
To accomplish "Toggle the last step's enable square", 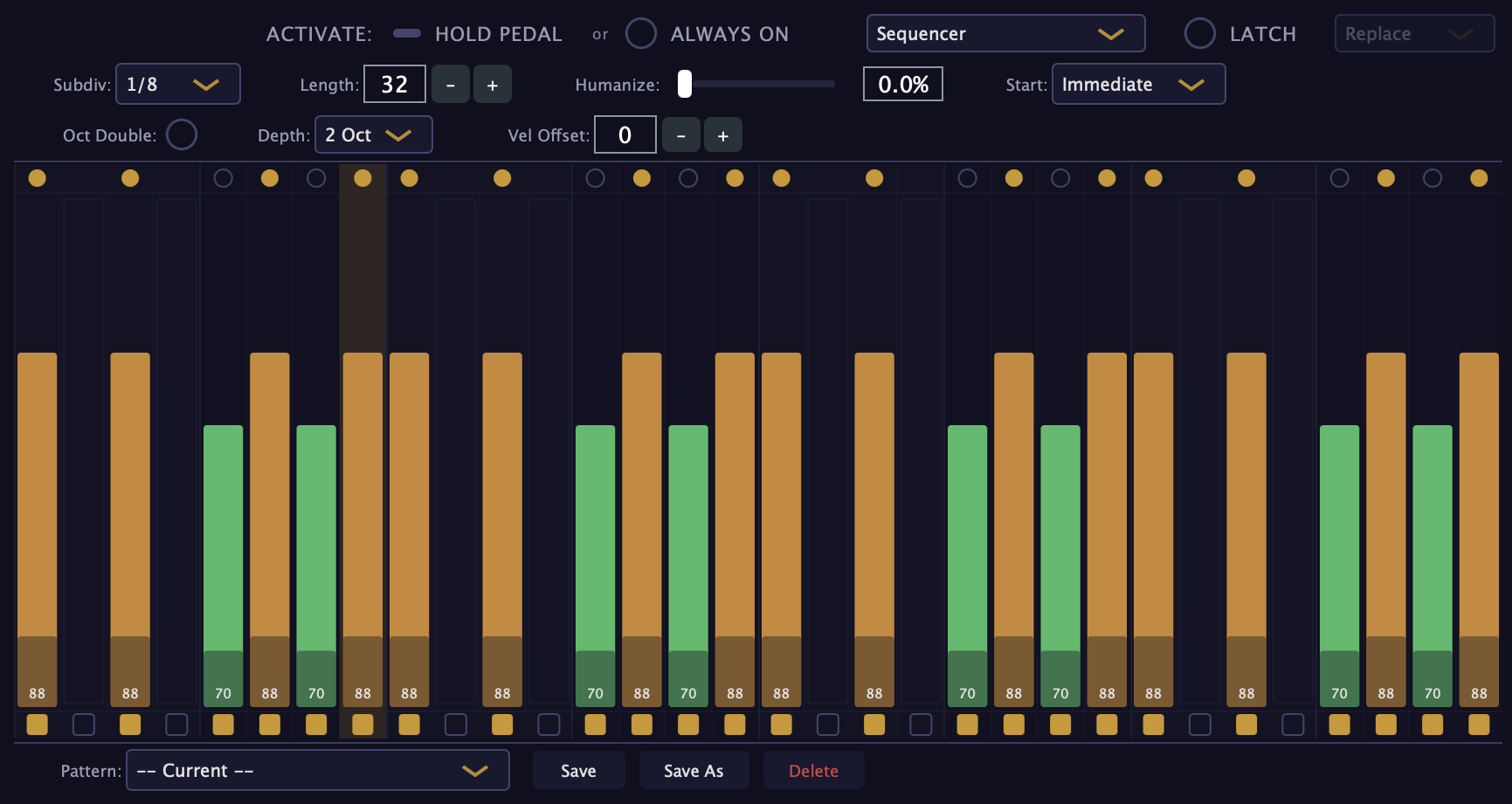I will click(1479, 725).
